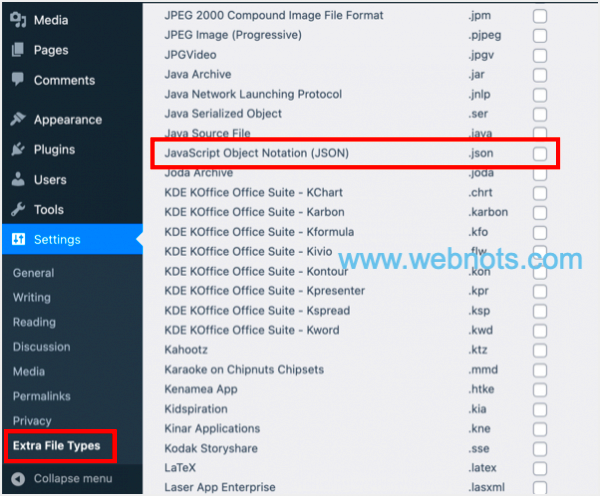
Task: Click the 'Karaoke on Chipnuts Chipsets' text
Action: [244, 369]
